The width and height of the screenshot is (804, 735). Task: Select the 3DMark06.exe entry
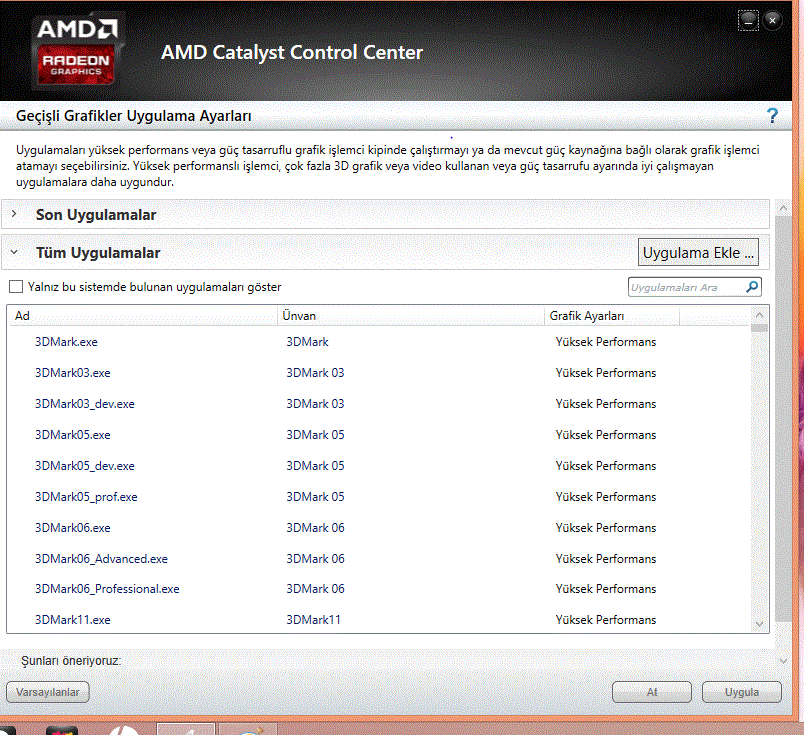pyautogui.click(x=72, y=528)
